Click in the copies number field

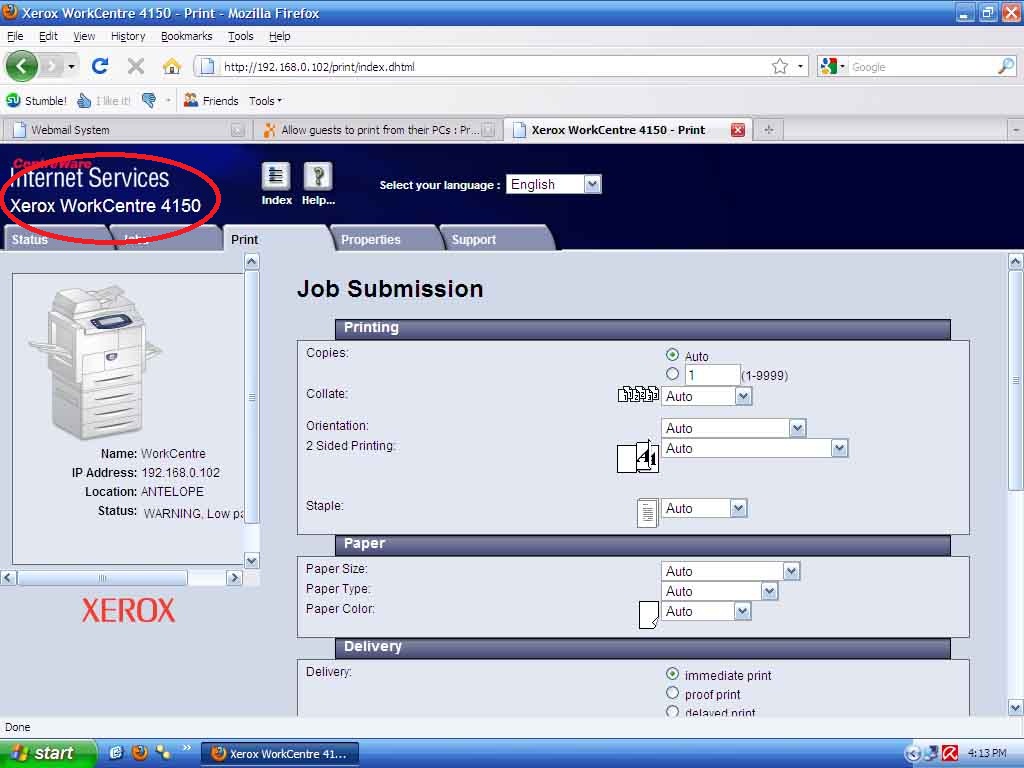click(712, 375)
